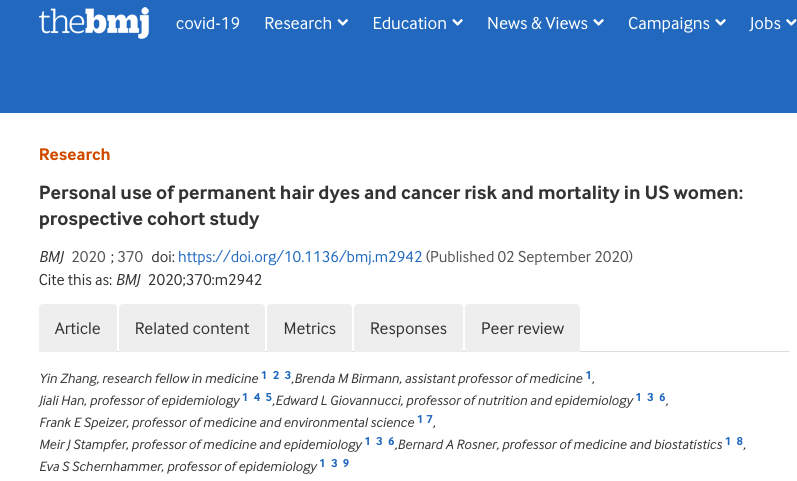The height and width of the screenshot is (481, 797).
Task: Open affiliation 9 after Eva S Schernhammer
Action: 346,463
